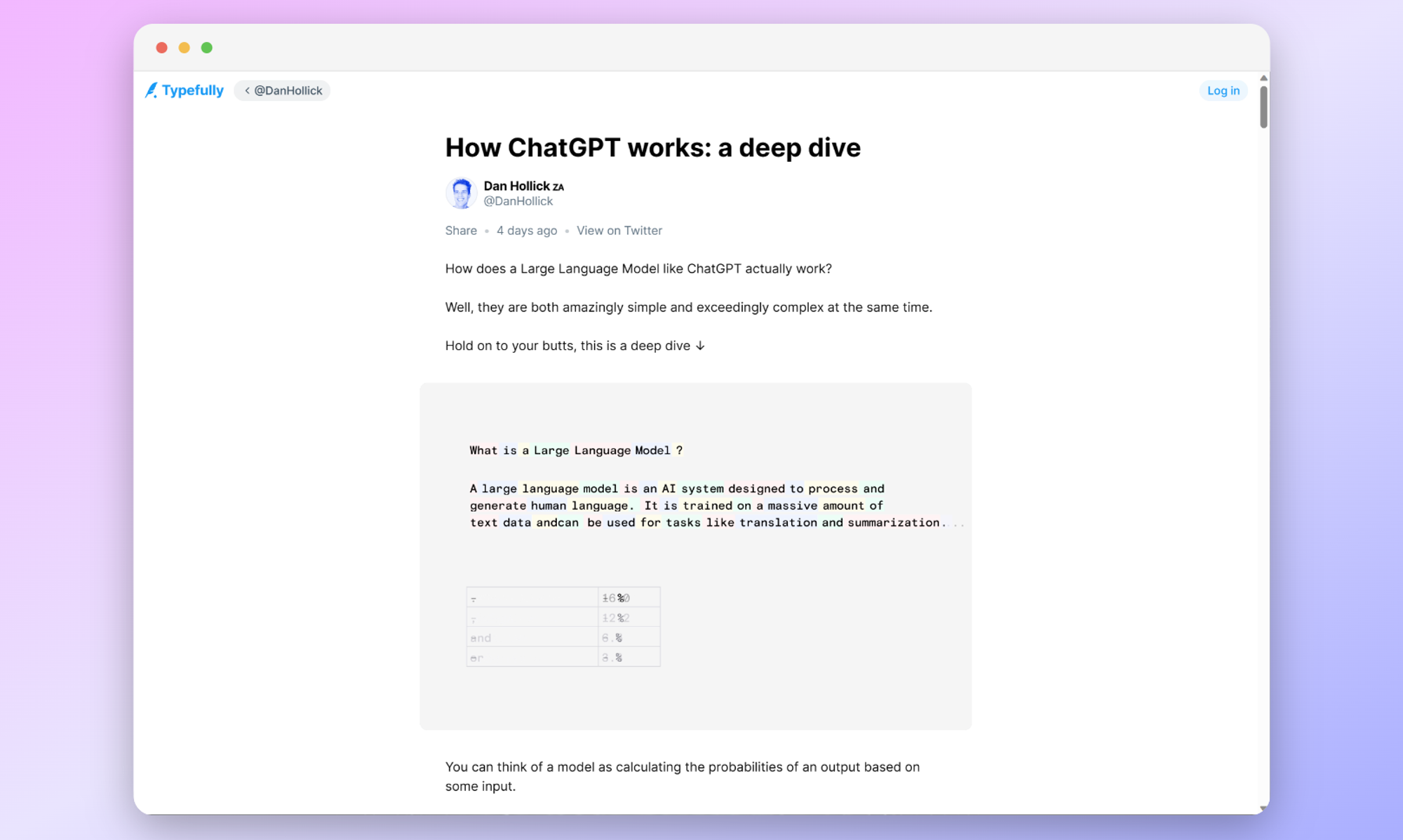The height and width of the screenshot is (840, 1403).
Task: Click the Share link
Action: pos(461,231)
